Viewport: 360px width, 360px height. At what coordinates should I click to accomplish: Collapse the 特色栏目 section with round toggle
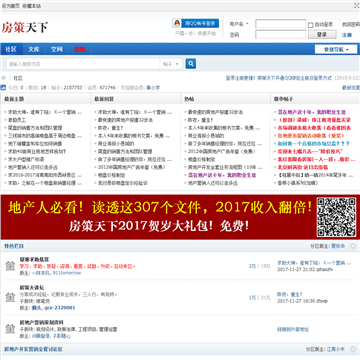point(353,246)
